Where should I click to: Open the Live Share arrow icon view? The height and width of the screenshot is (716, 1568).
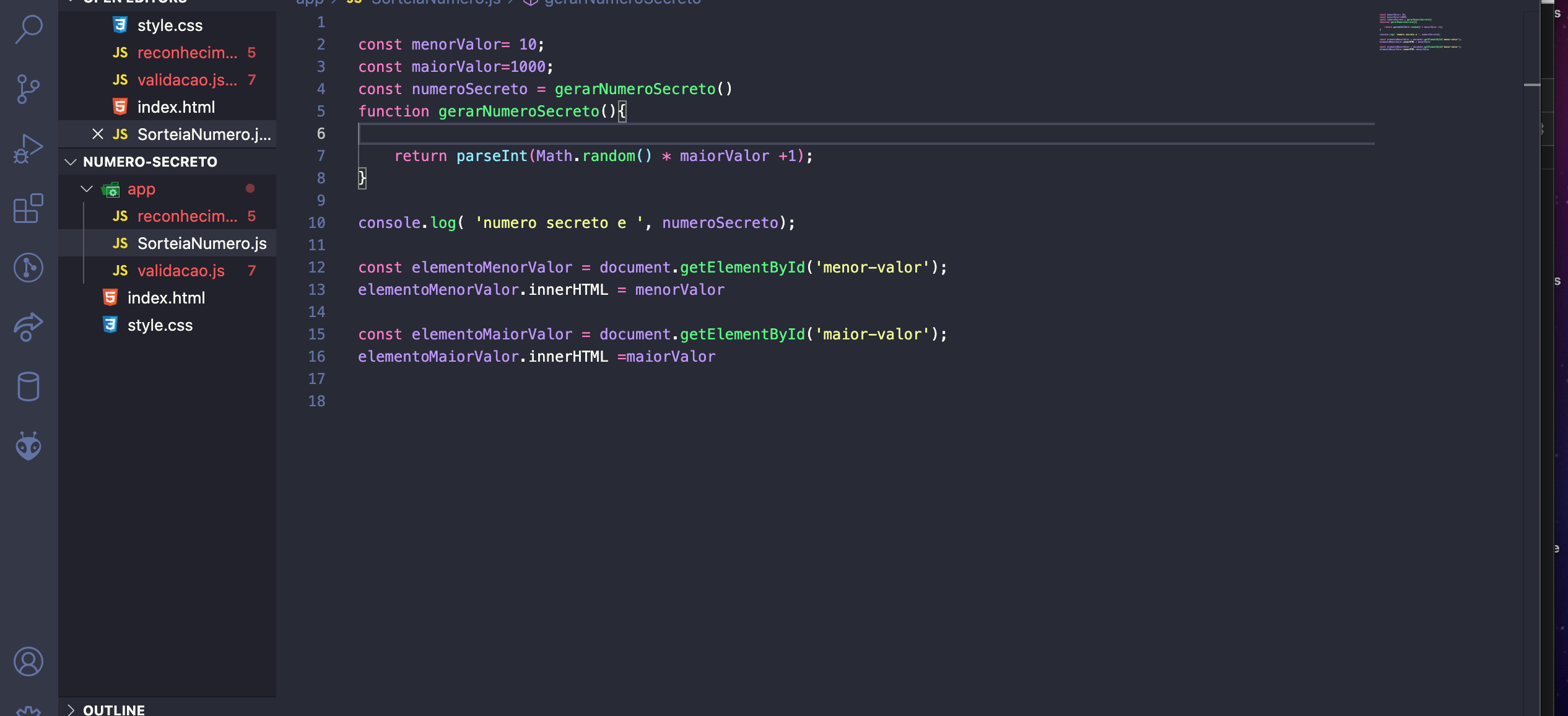[28, 327]
